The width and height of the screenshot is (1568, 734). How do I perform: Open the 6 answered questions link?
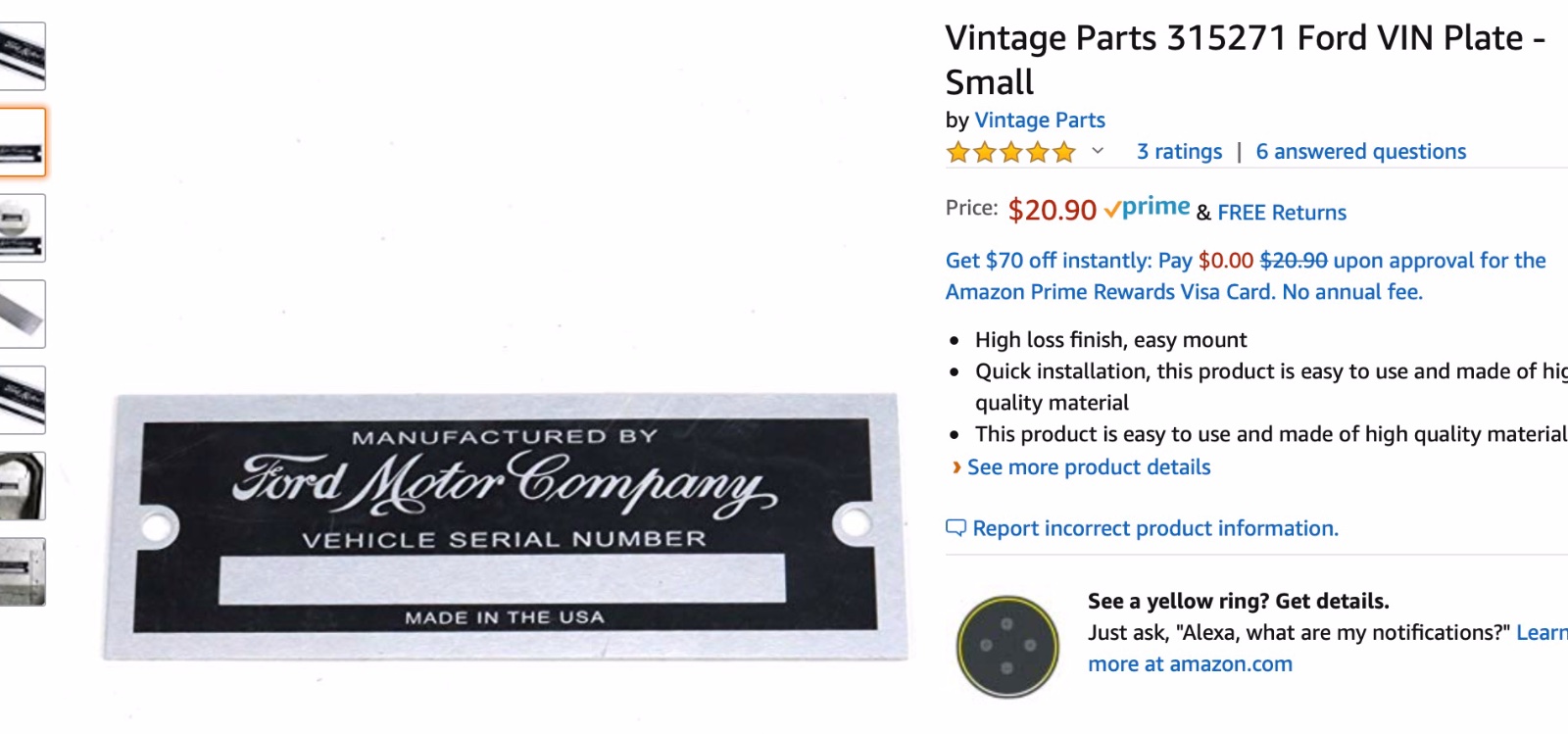click(1360, 152)
